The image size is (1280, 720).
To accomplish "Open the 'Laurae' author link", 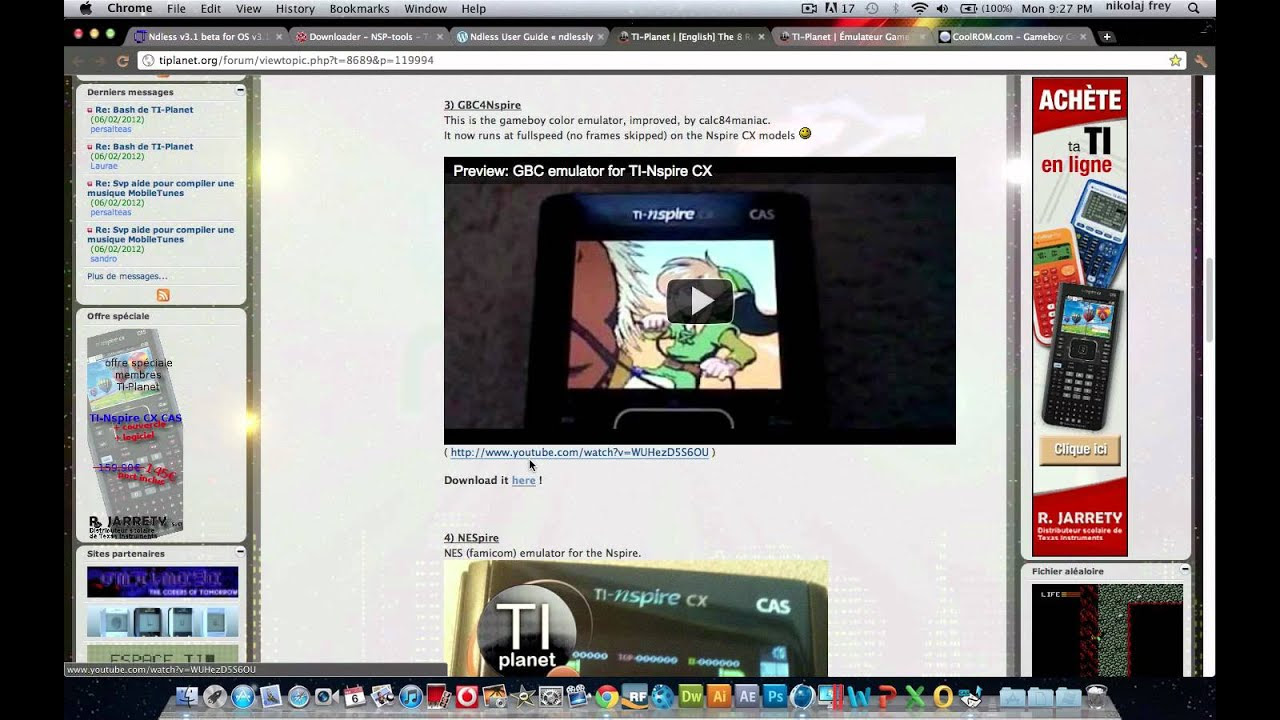I will coord(104,166).
